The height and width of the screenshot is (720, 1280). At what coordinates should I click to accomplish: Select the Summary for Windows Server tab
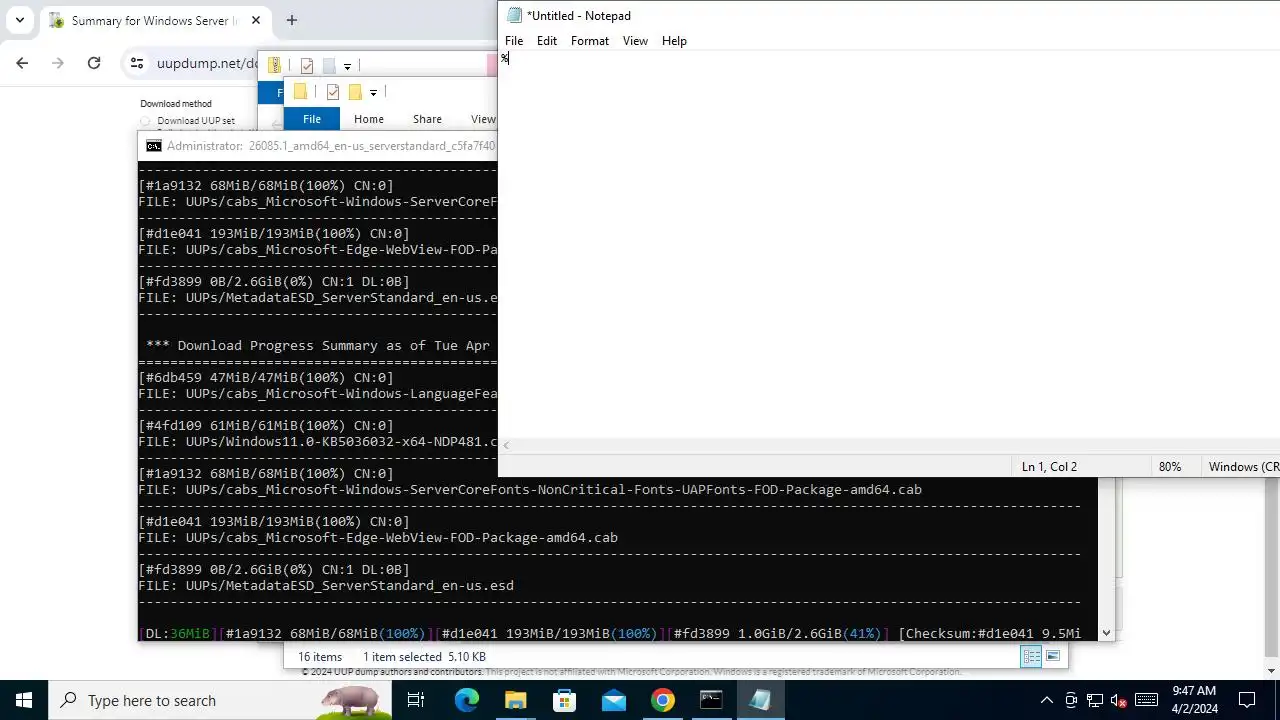tap(154, 20)
